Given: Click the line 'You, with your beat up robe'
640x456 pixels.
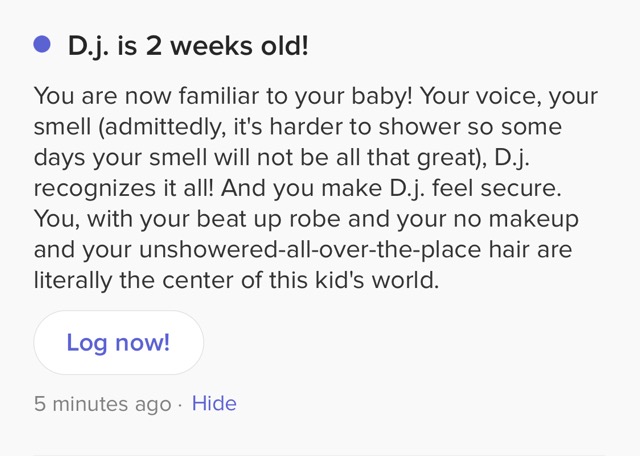Looking at the screenshot, I should pyautogui.click(x=306, y=219).
